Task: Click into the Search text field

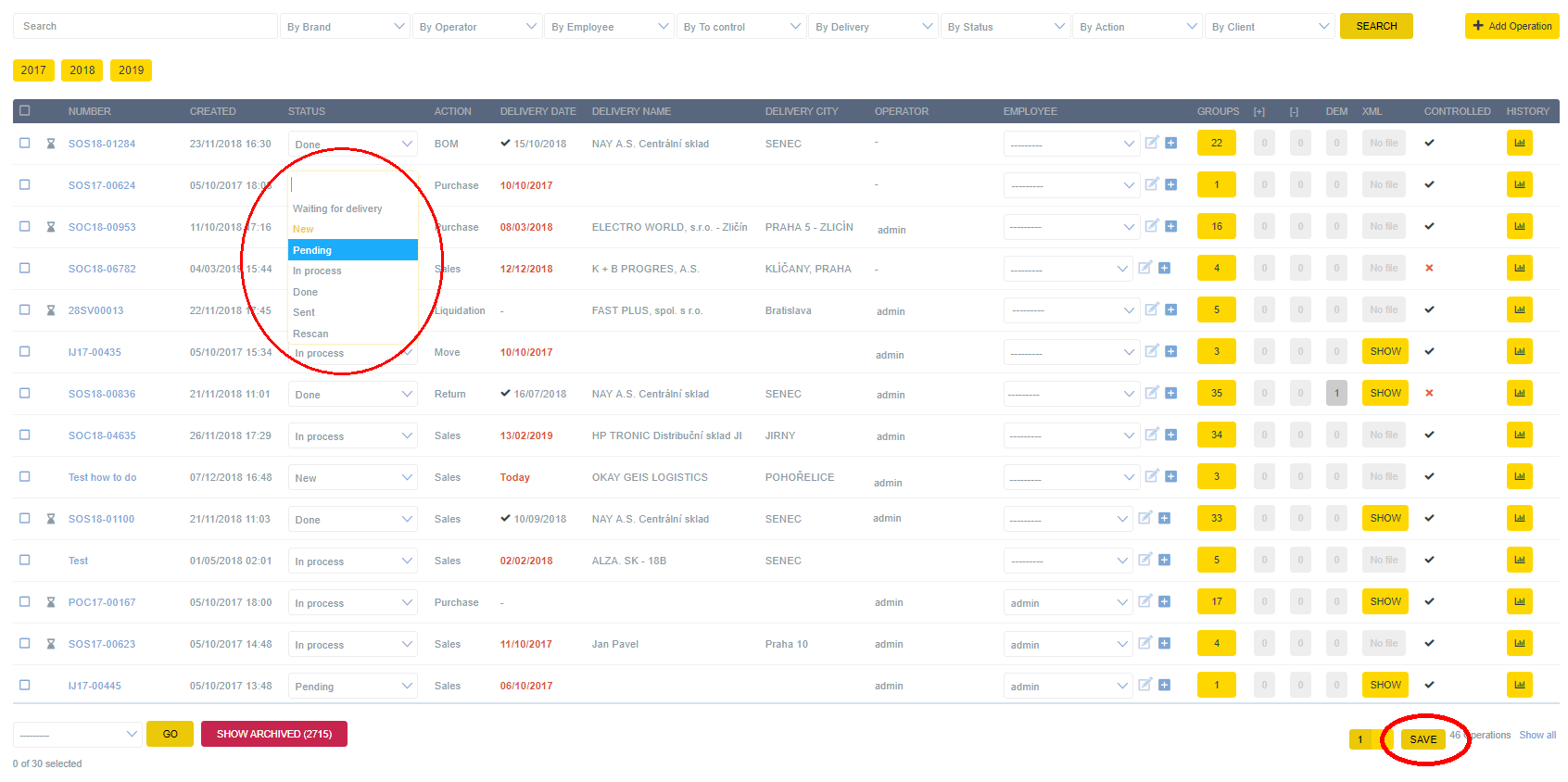Action: [145, 26]
